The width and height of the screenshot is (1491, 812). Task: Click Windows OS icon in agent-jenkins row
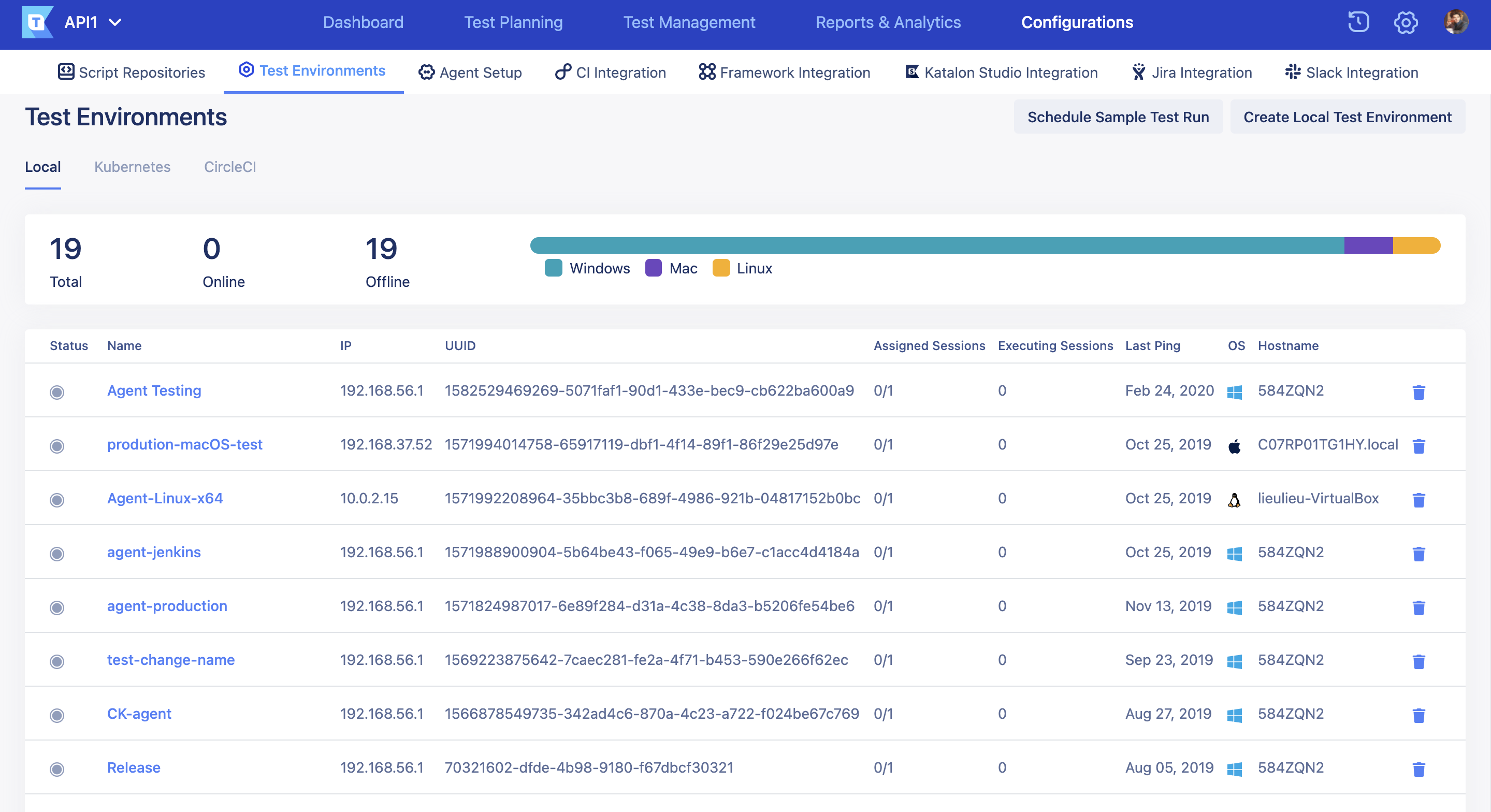pyautogui.click(x=1234, y=553)
